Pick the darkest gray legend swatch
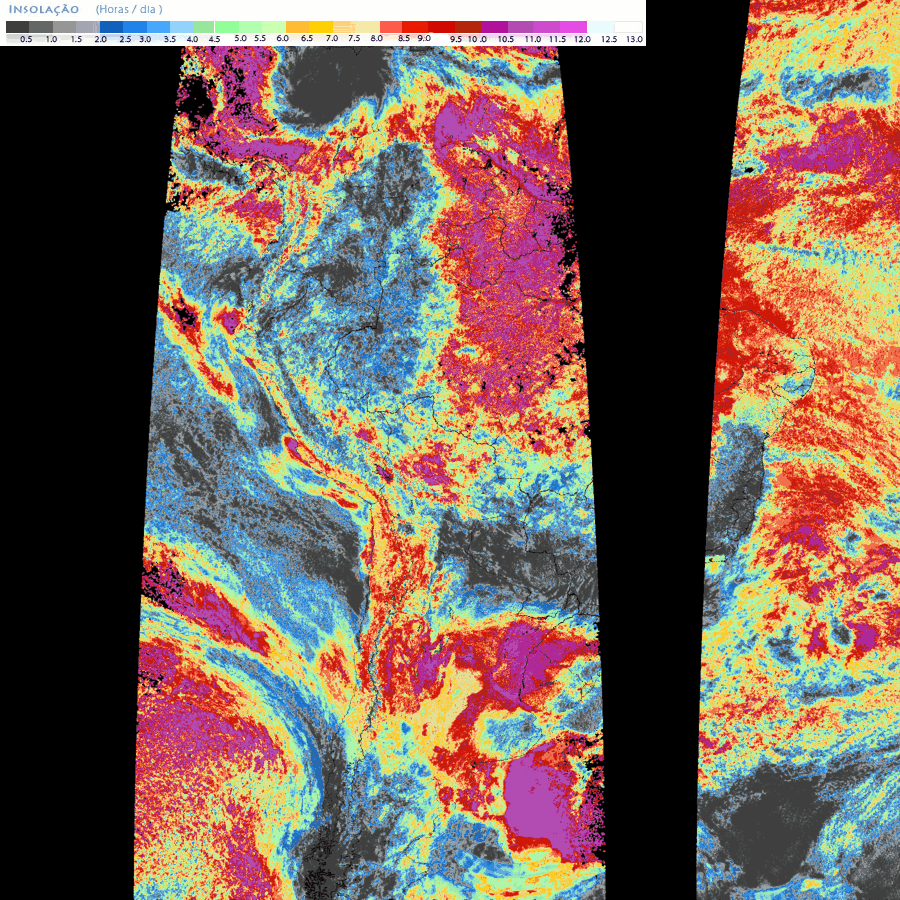 [18, 27]
